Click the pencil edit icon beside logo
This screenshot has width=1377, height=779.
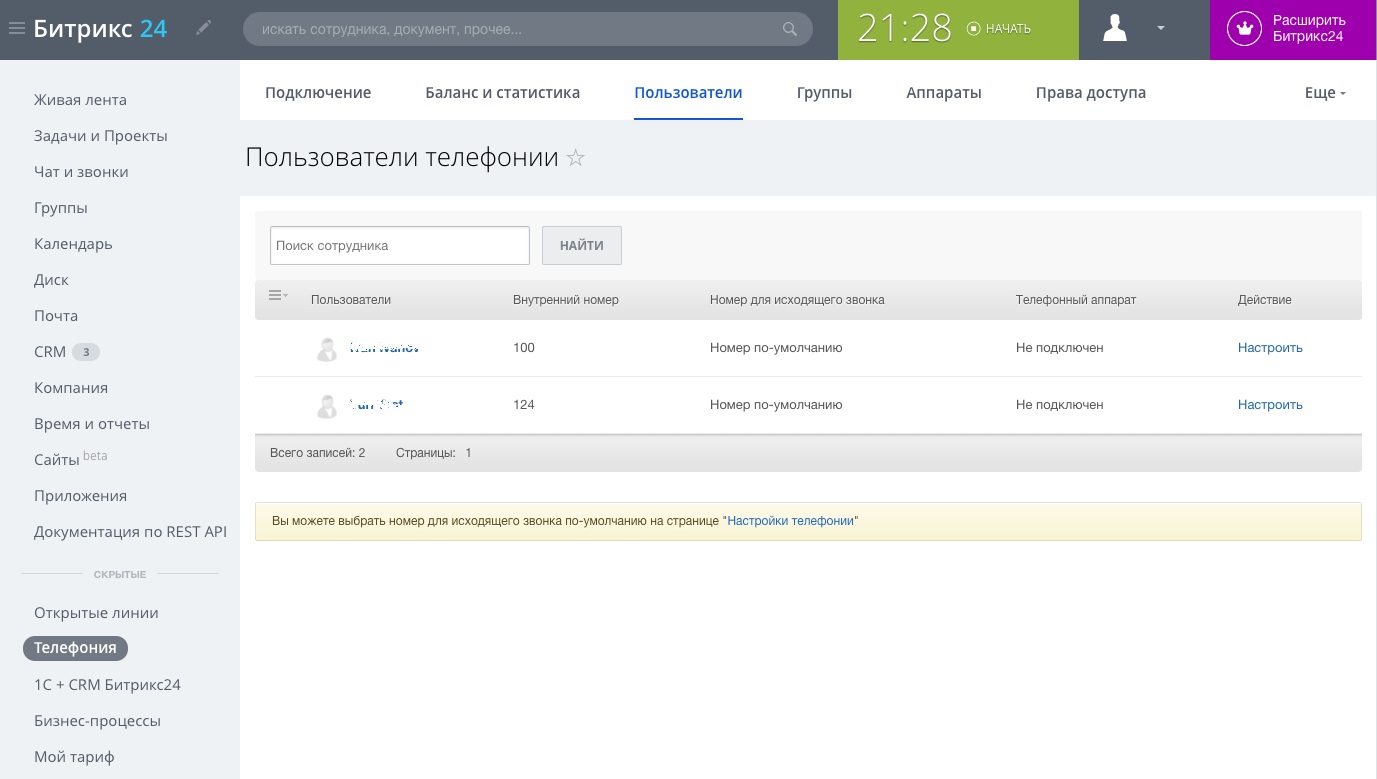click(x=204, y=28)
